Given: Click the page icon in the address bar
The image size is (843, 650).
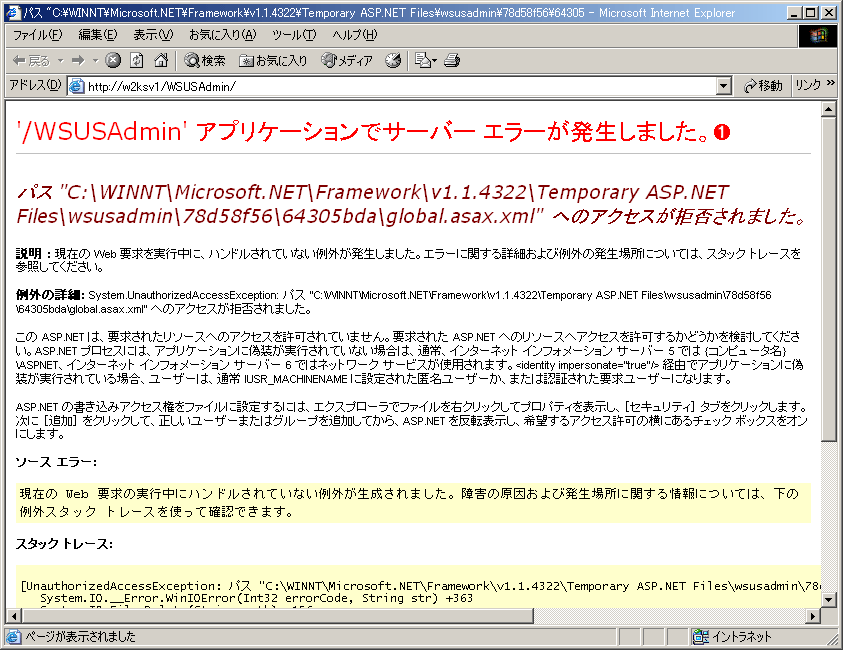Looking at the screenshot, I should pyautogui.click(x=77, y=86).
